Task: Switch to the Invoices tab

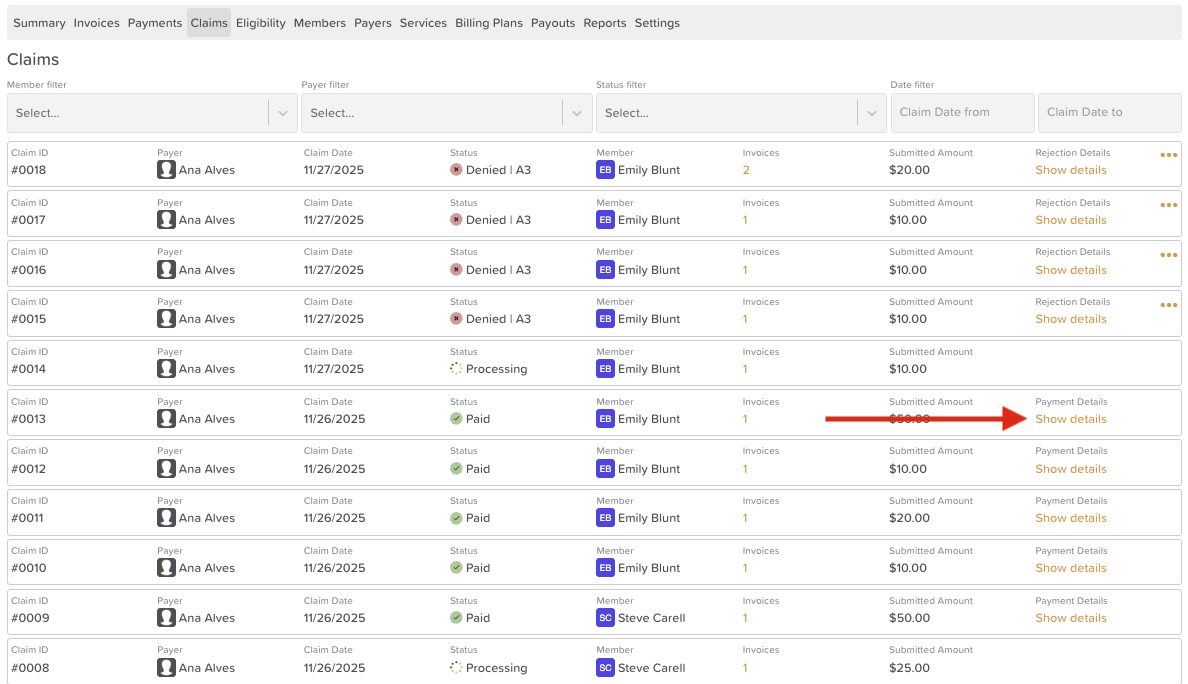Action: coord(96,23)
